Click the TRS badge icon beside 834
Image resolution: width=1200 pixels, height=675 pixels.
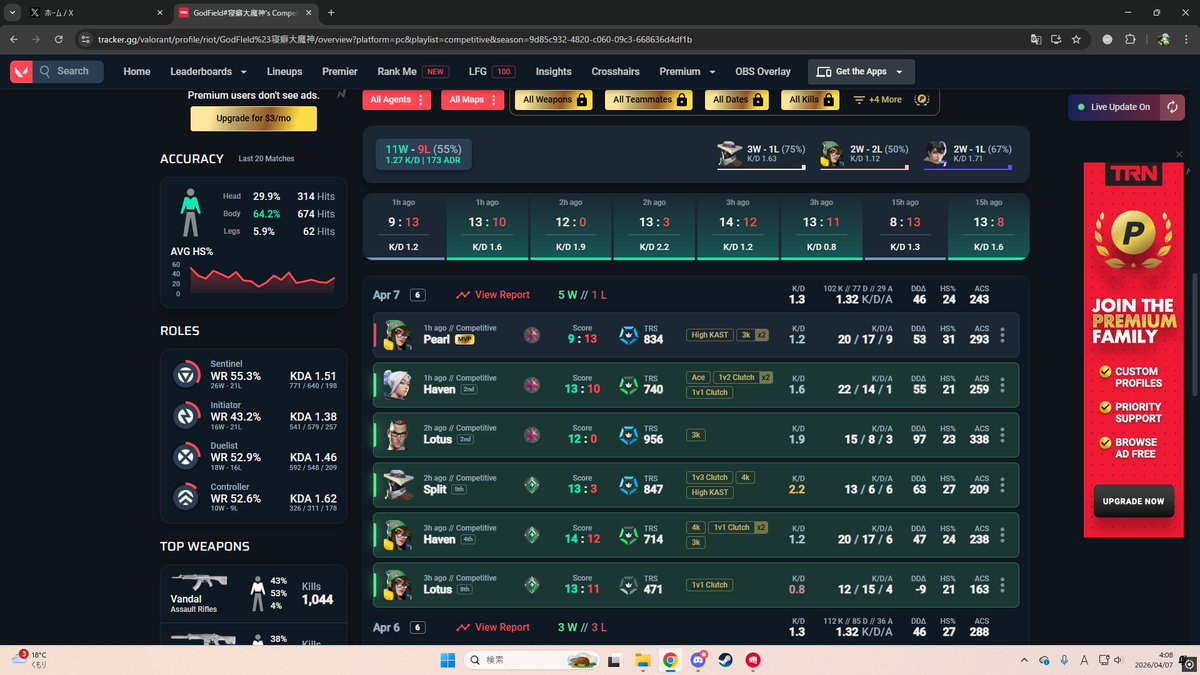pyautogui.click(x=629, y=335)
